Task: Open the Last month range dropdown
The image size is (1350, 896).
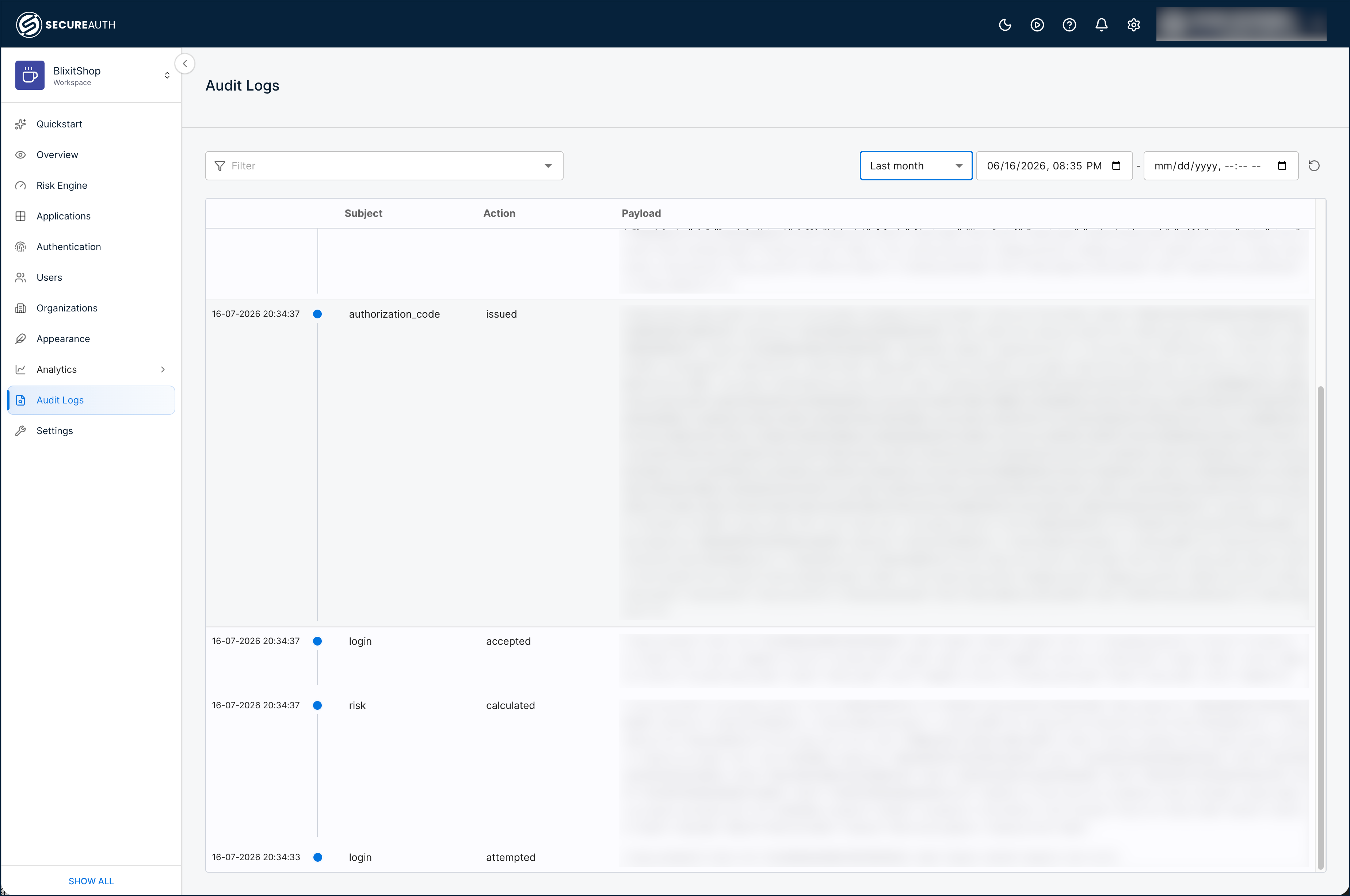Action: [916, 166]
